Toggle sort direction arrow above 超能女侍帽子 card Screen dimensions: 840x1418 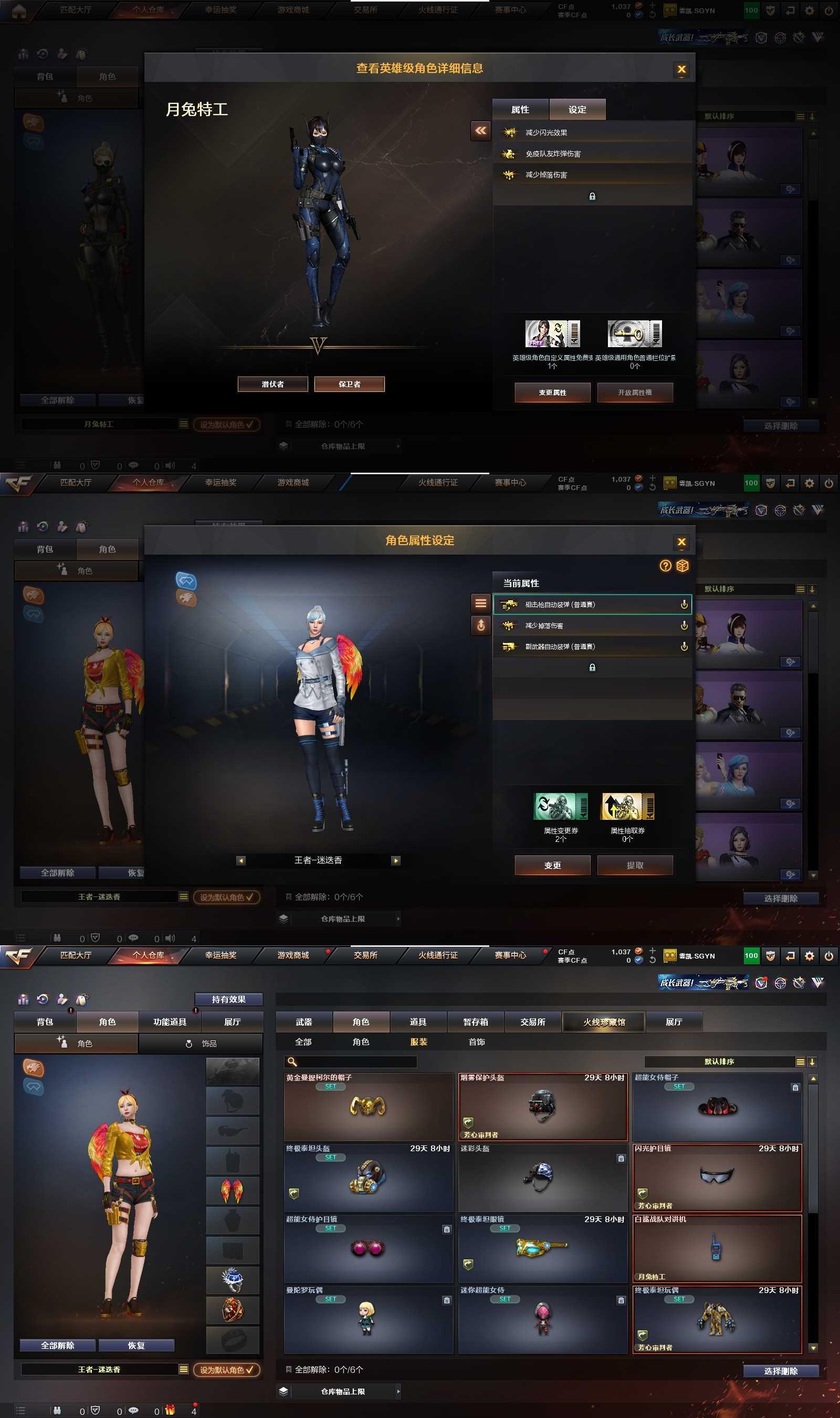coord(812,1061)
